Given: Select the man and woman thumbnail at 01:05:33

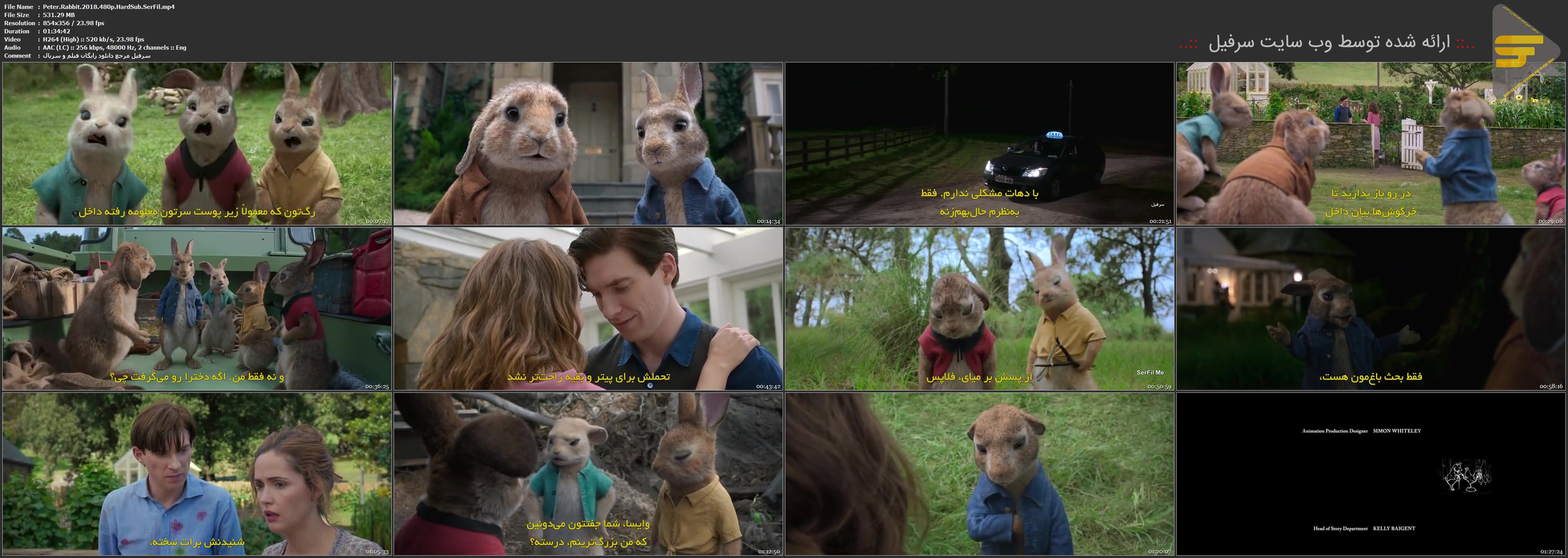Looking at the screenshot, I should (x=196, y=474).
